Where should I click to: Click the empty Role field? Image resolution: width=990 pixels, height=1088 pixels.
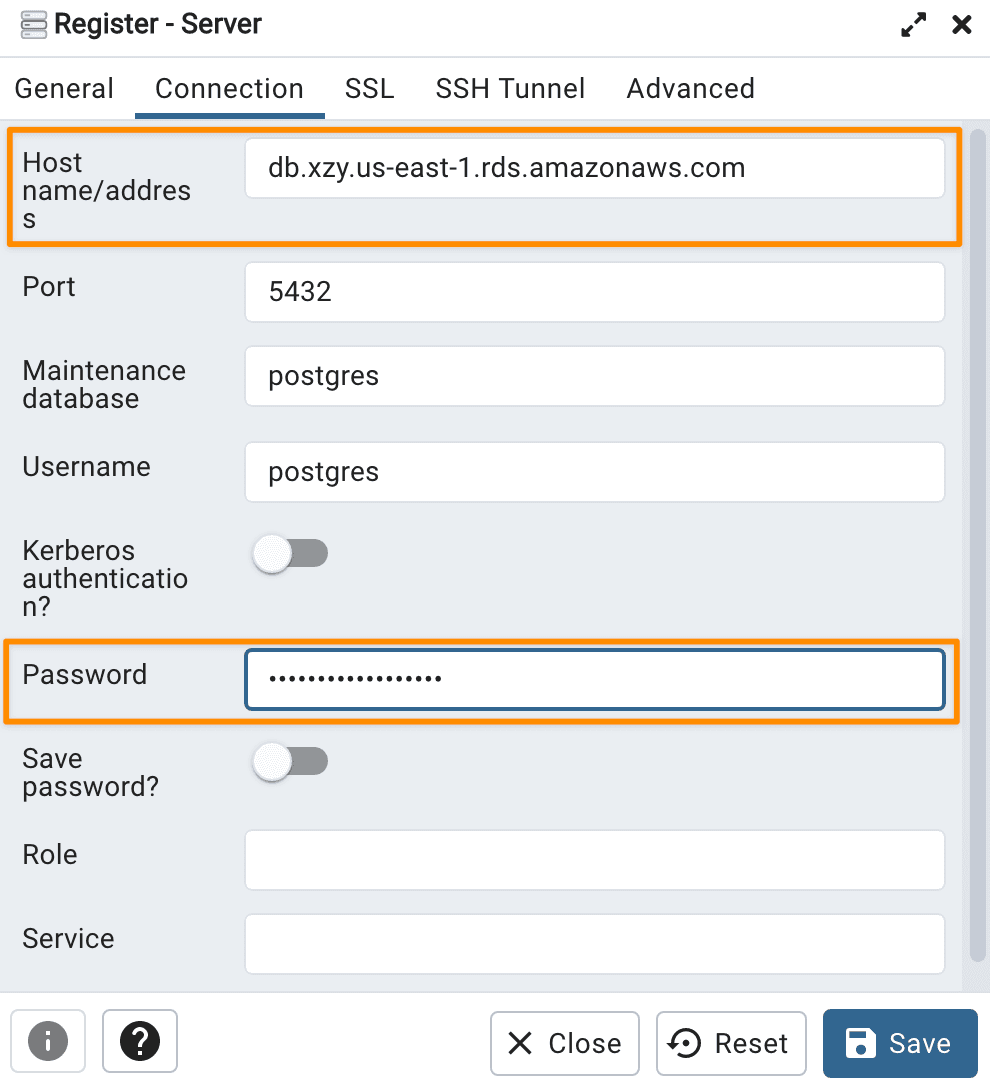tap(595, 860)
